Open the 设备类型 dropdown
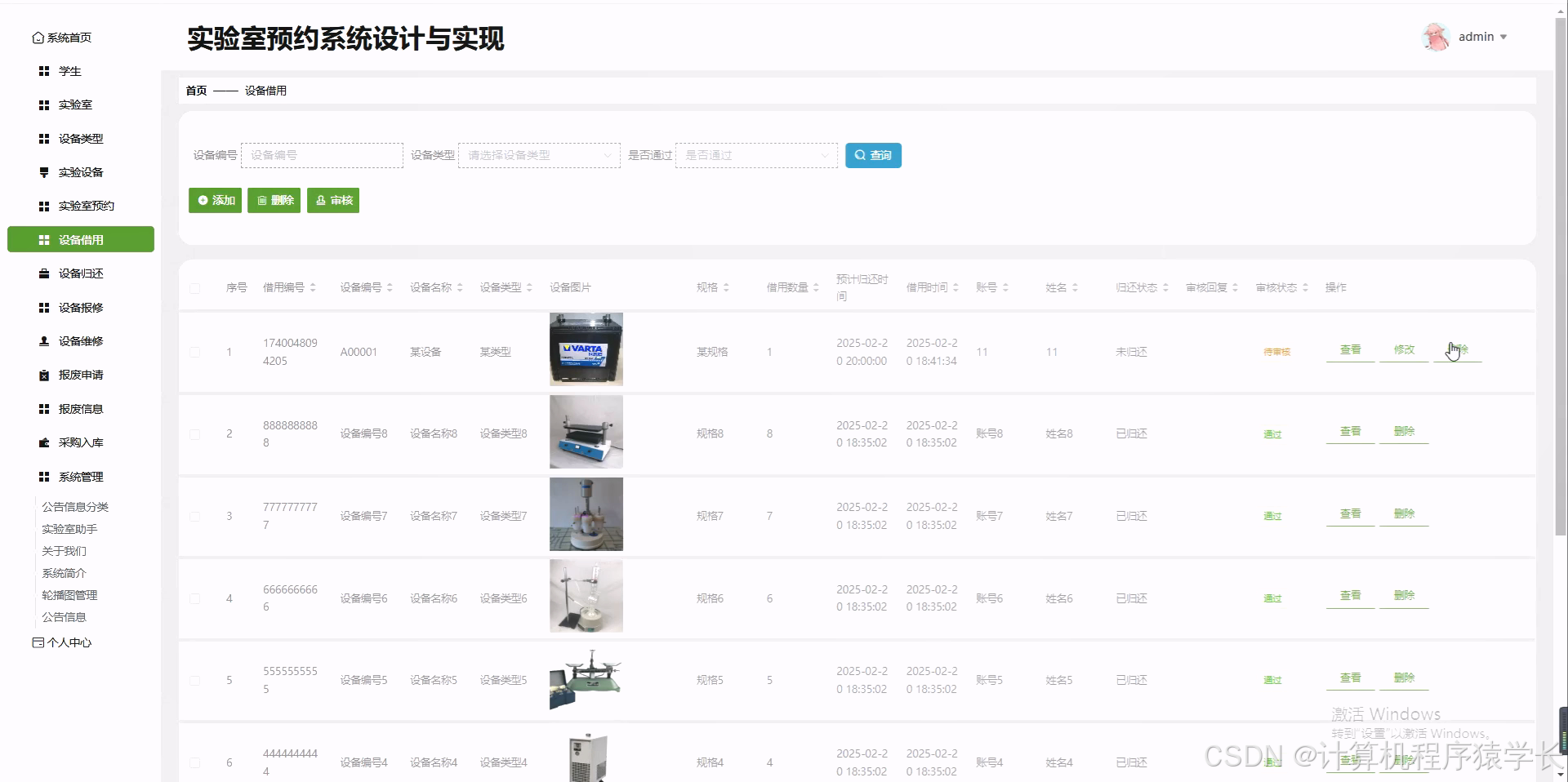 [x=537, y=155]
